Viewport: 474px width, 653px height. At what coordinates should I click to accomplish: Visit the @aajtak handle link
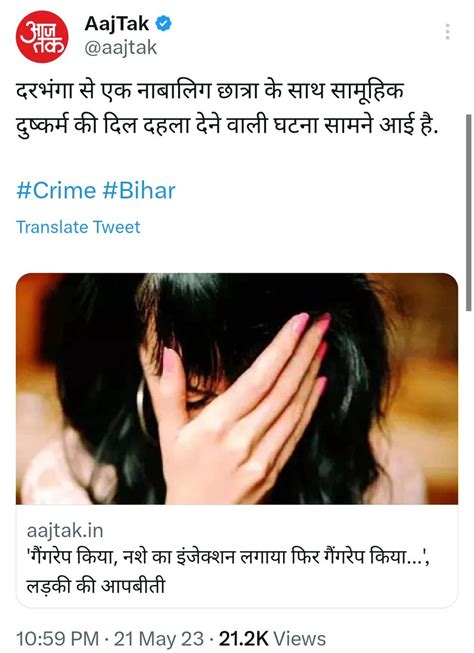[121, 47]
